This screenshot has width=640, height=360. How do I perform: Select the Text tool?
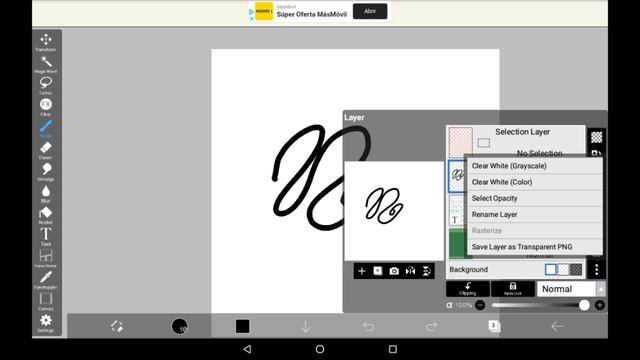[46, 237]
